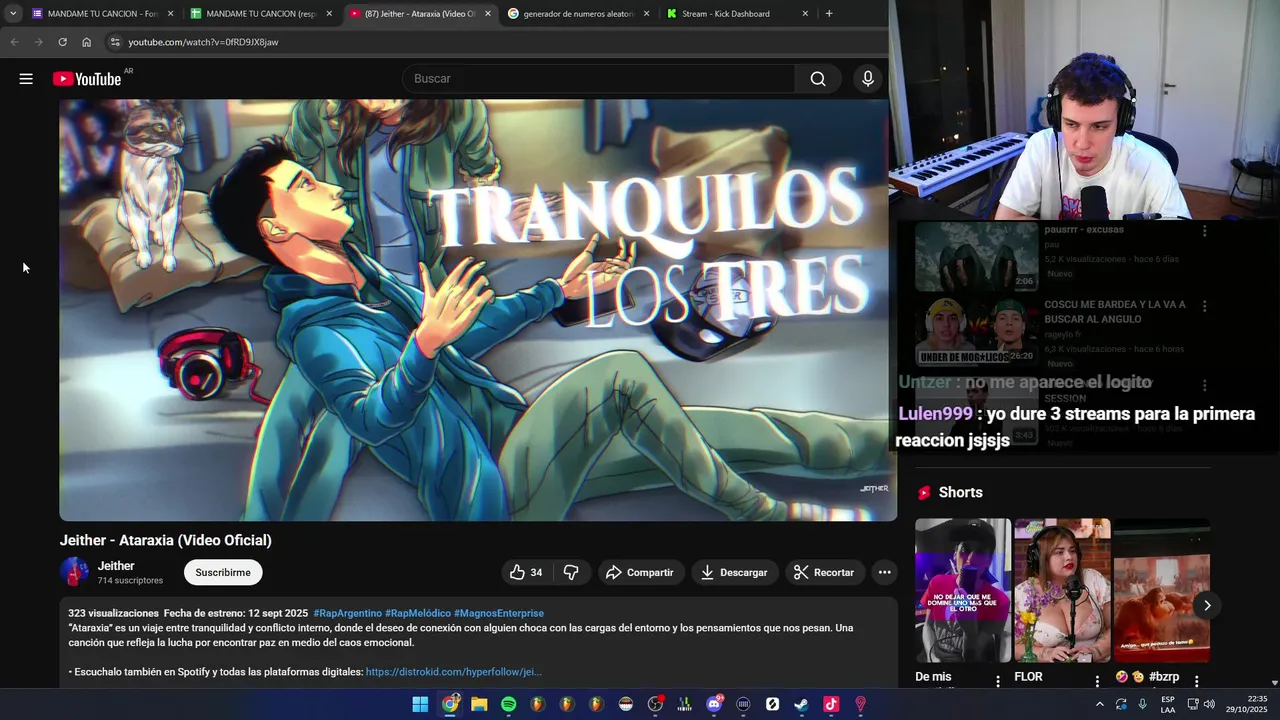Click ESP LAA language indicator
The width and height of the screenshot is (1280, 720).
[x=1168, y=704]
